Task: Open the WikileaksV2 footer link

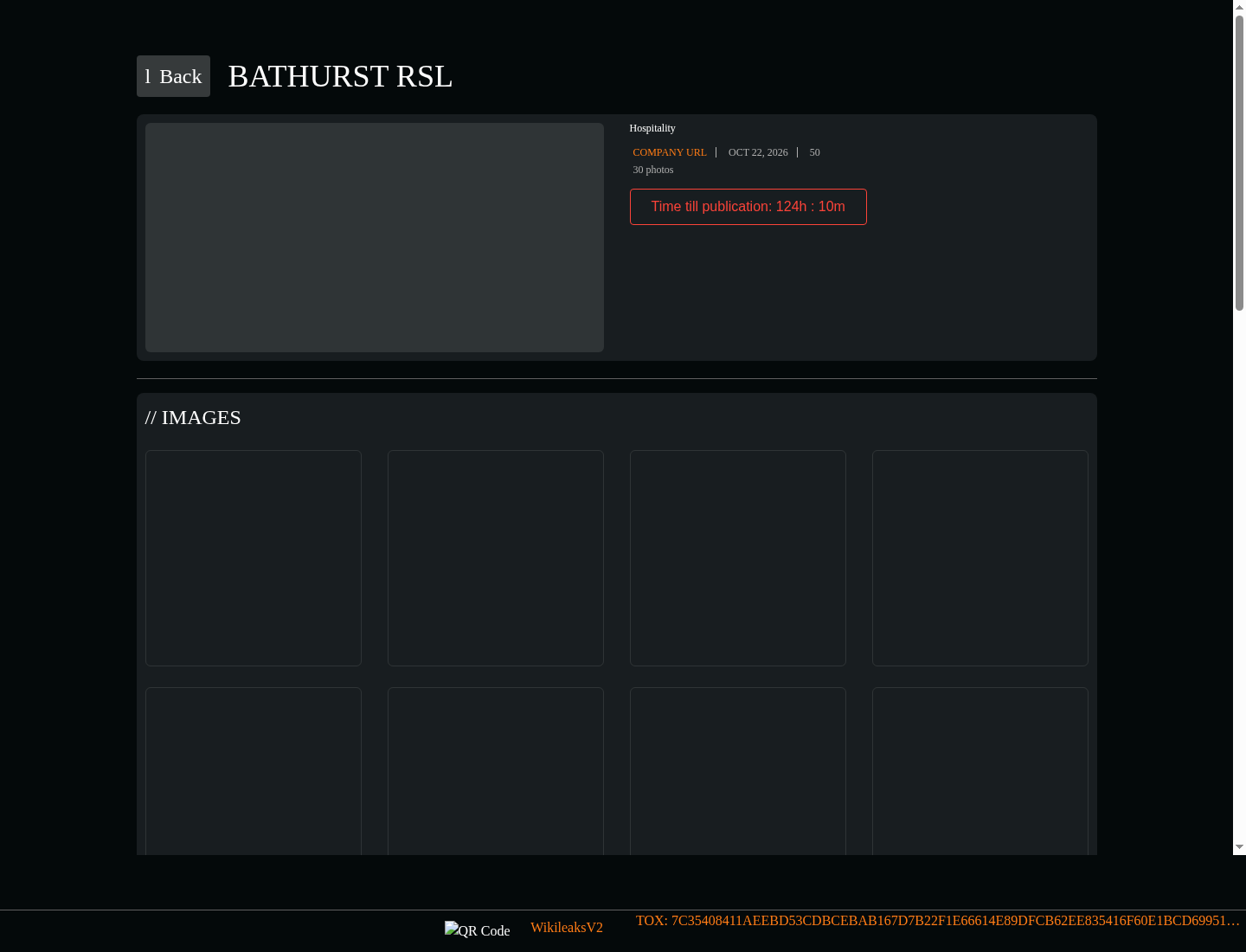Action: 567,928
